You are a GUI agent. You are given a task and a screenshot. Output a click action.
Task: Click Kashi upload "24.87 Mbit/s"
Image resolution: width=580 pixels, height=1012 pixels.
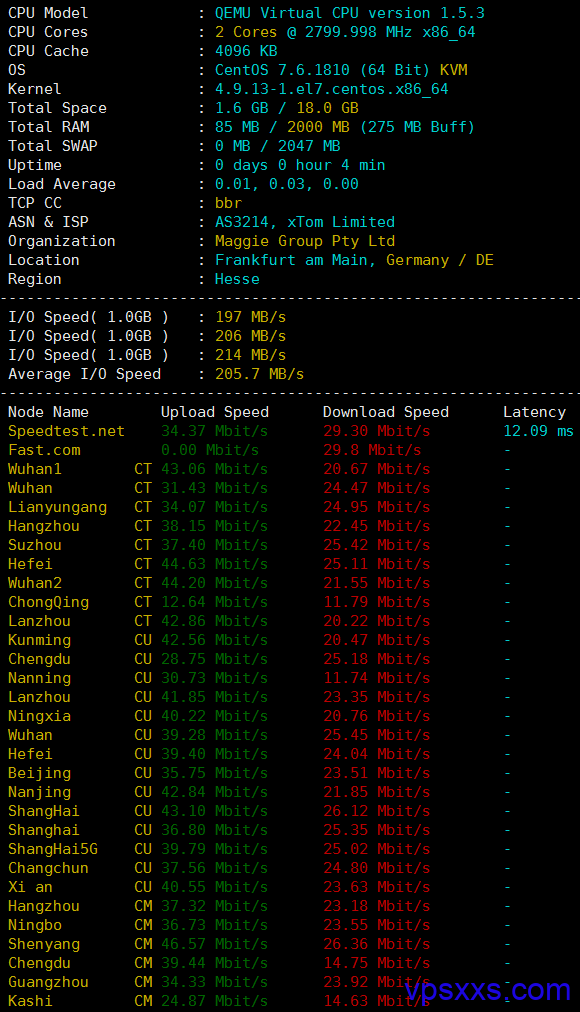click(x=215, y=1001)
